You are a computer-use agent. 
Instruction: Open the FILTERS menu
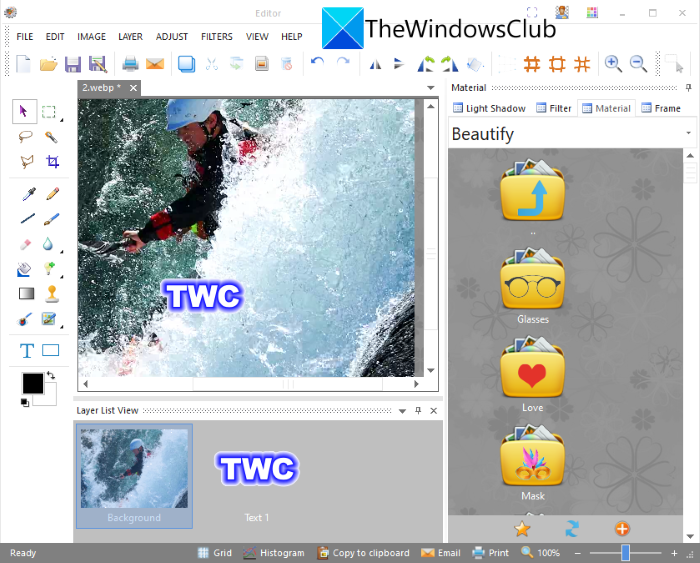217,37
